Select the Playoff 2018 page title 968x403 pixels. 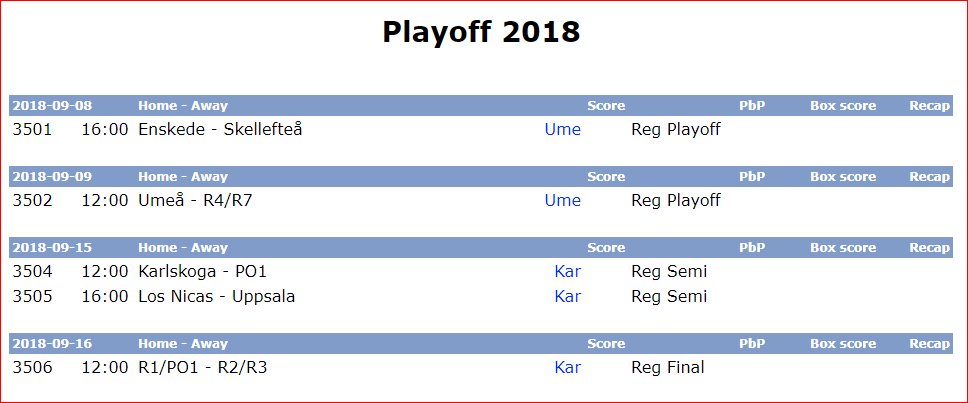(481, 31)
